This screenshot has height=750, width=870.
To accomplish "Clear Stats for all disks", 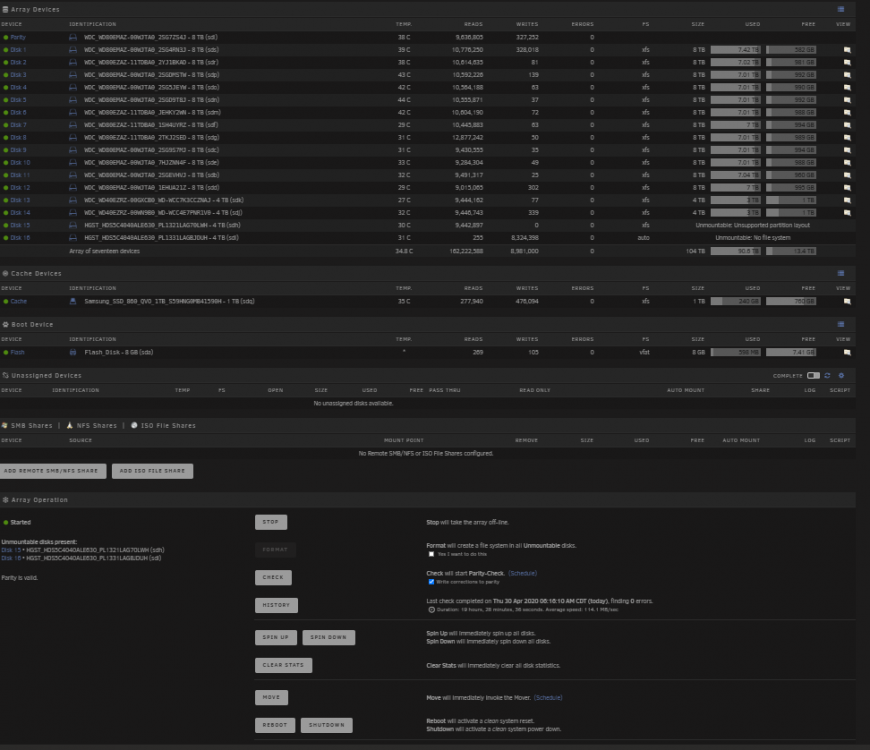I will [284, 665].
